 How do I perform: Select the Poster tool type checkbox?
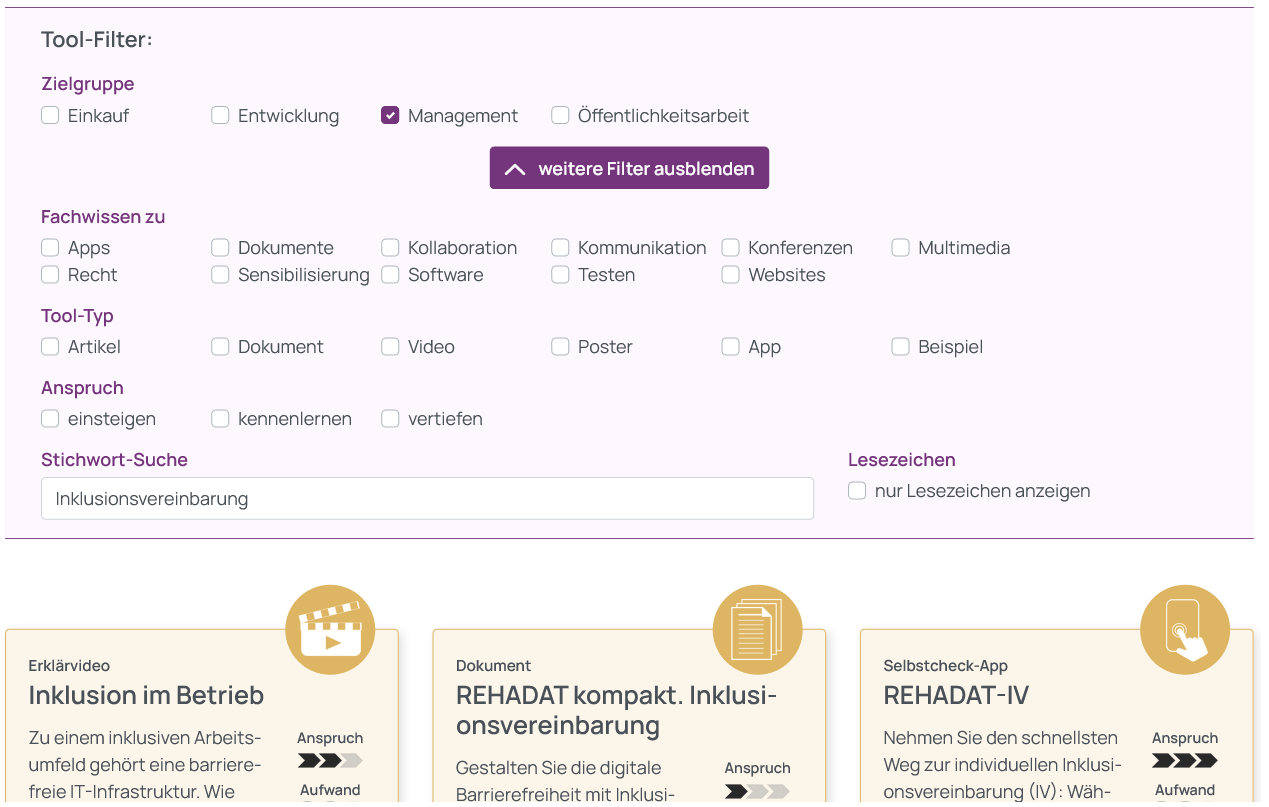point(560,346)
